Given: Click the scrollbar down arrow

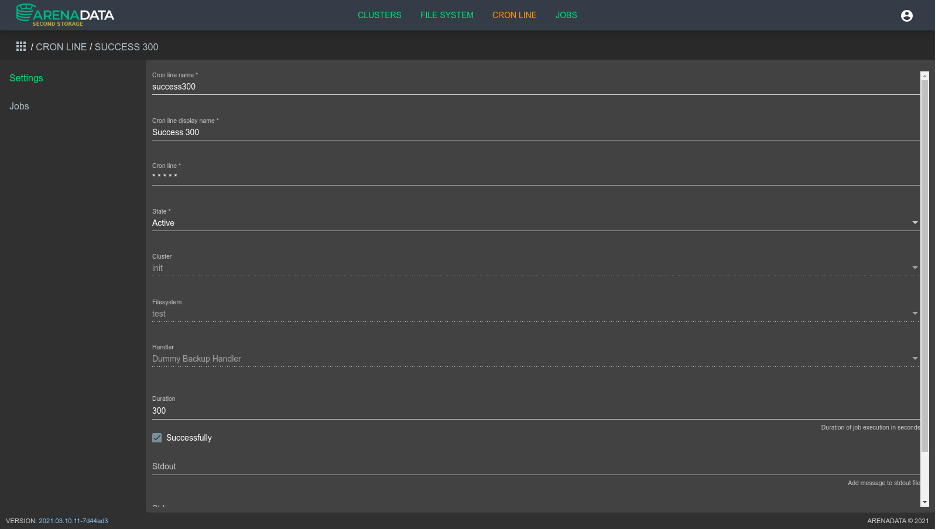Looking at the screenshot, I should point(925,503).
